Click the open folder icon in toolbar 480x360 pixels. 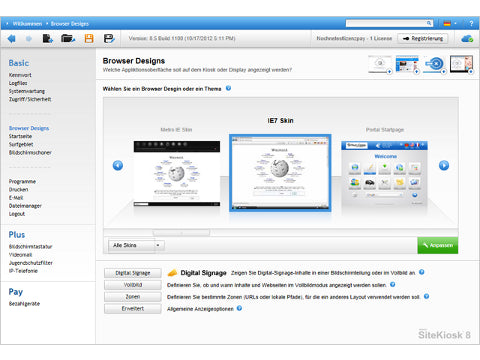point(68,39)
